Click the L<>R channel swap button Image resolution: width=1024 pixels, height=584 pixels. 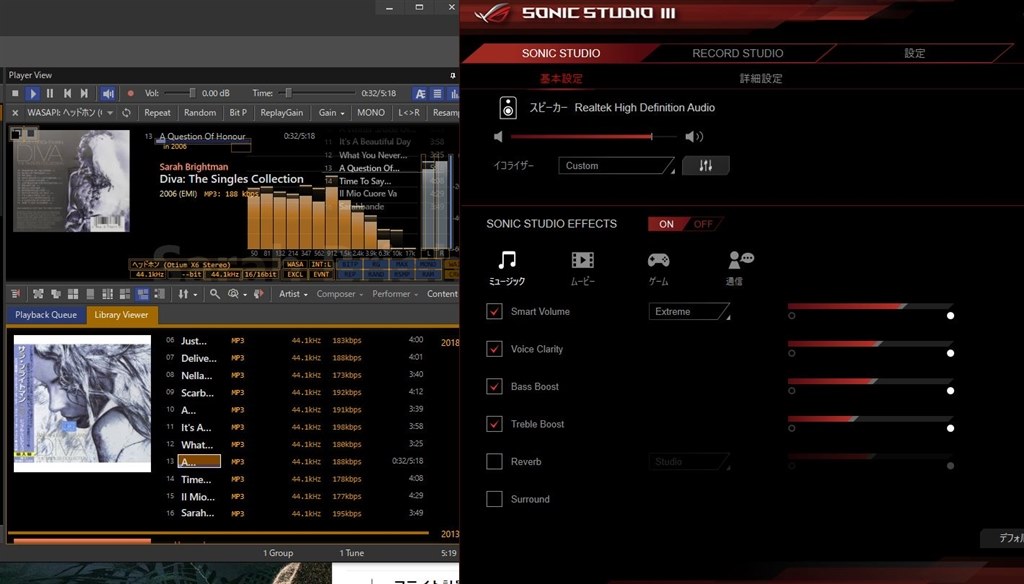click(x=409, y=112)
